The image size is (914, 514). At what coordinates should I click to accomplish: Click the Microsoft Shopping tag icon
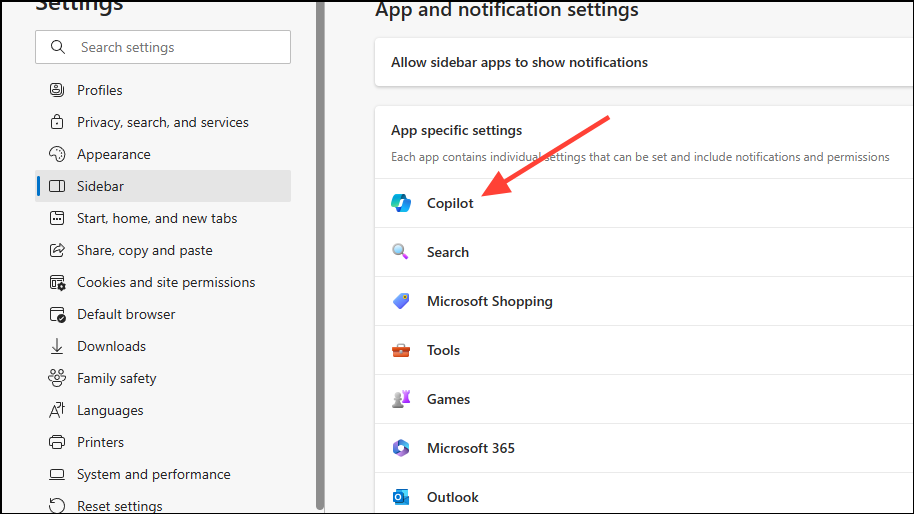pyautogui.click(x=401, y=301)
